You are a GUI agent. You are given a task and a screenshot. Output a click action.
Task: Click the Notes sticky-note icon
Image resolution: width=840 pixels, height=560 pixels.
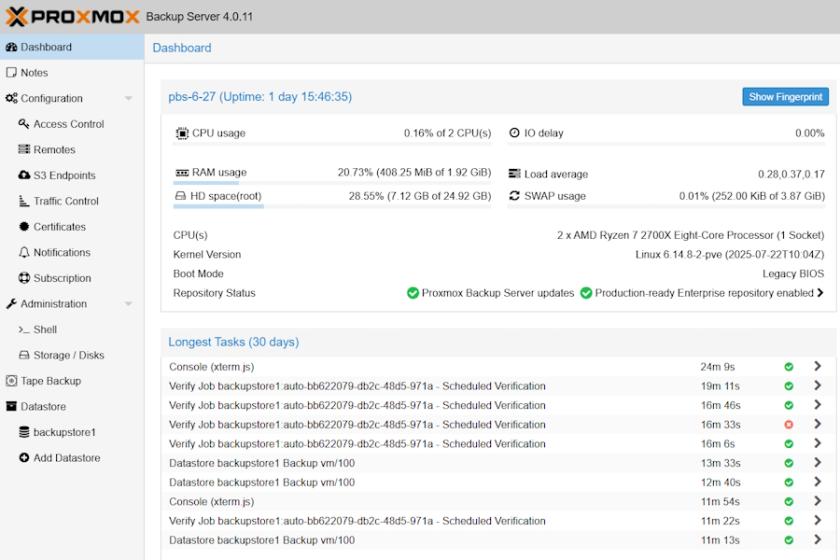[x=11, y=72]
